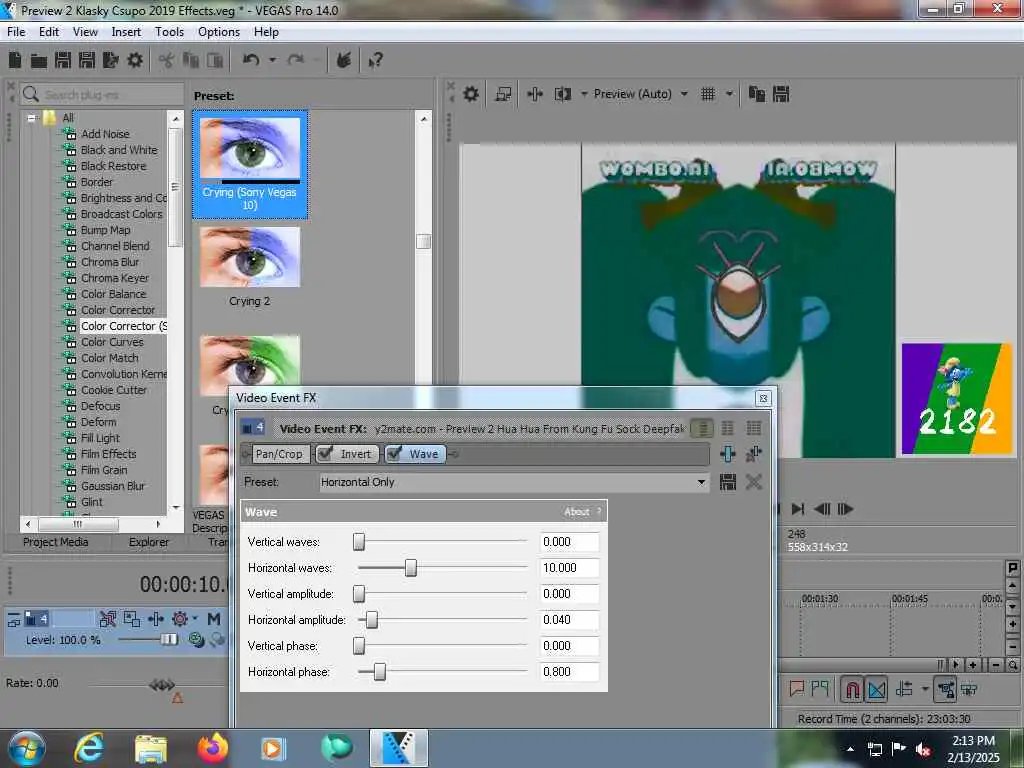This screenshot has width=1024, height=768.
Task: Click the Open project folder icon
Action: (39, 61)
